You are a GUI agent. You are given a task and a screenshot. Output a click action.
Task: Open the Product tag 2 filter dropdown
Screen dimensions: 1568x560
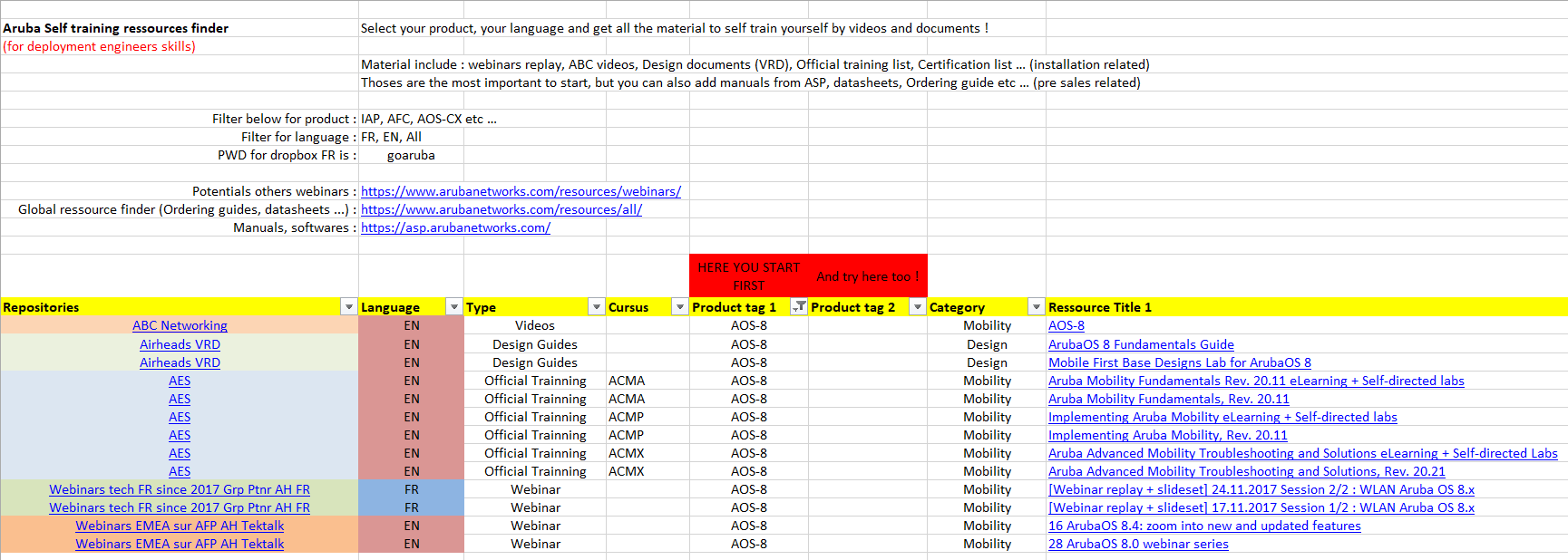click(x=918, y=307)
